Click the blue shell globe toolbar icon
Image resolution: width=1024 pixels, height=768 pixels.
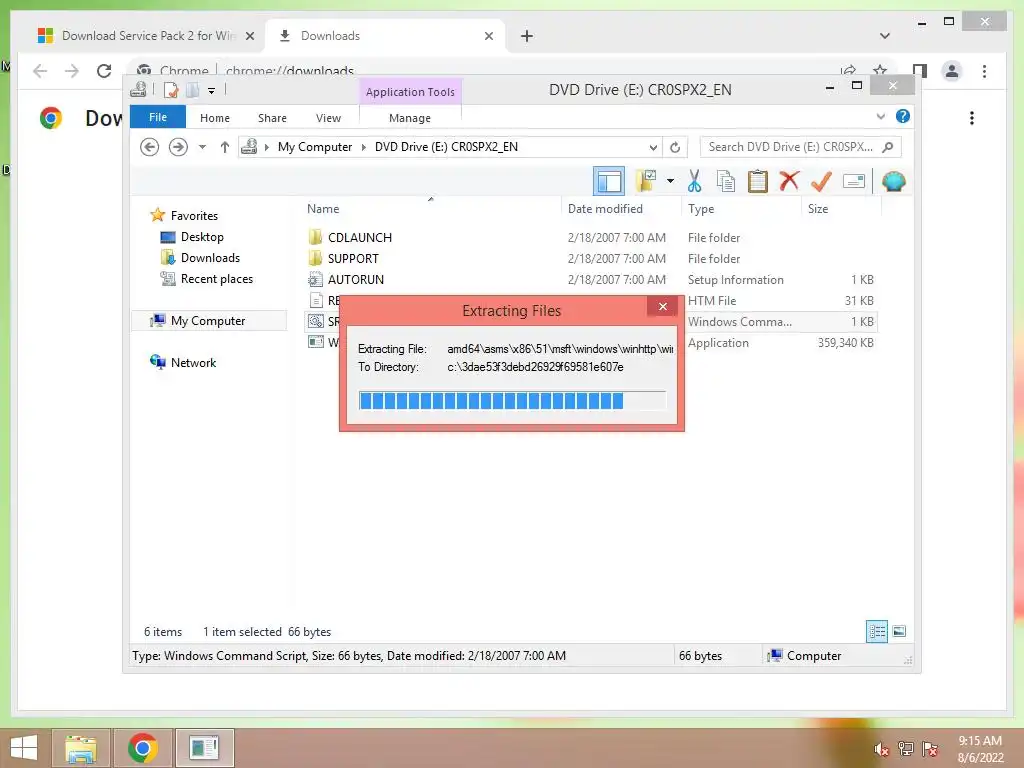893,181
